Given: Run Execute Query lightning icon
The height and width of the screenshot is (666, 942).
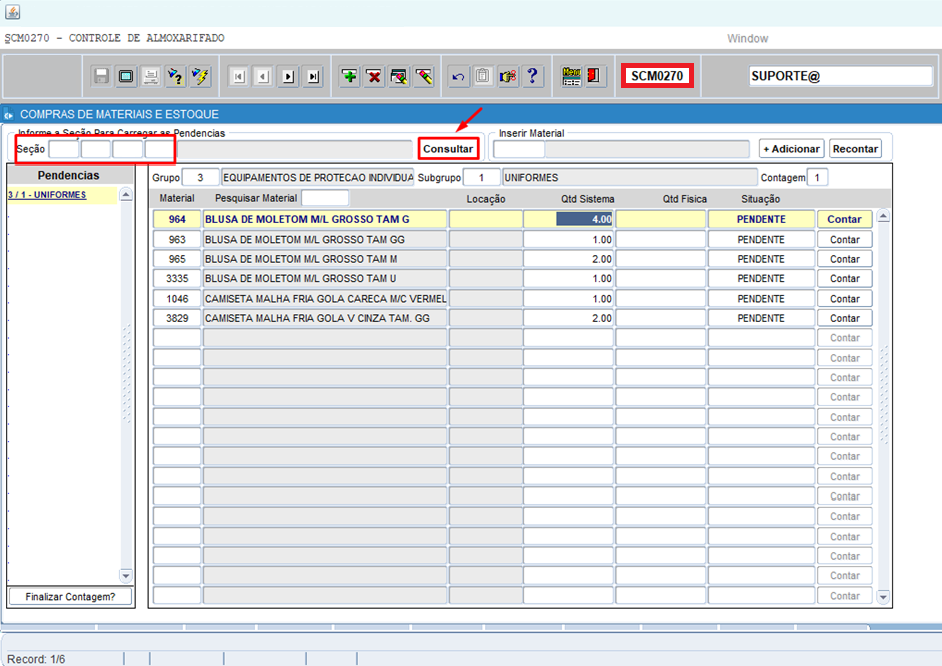Looking at the screenshot, I should (x=200, y=76).
